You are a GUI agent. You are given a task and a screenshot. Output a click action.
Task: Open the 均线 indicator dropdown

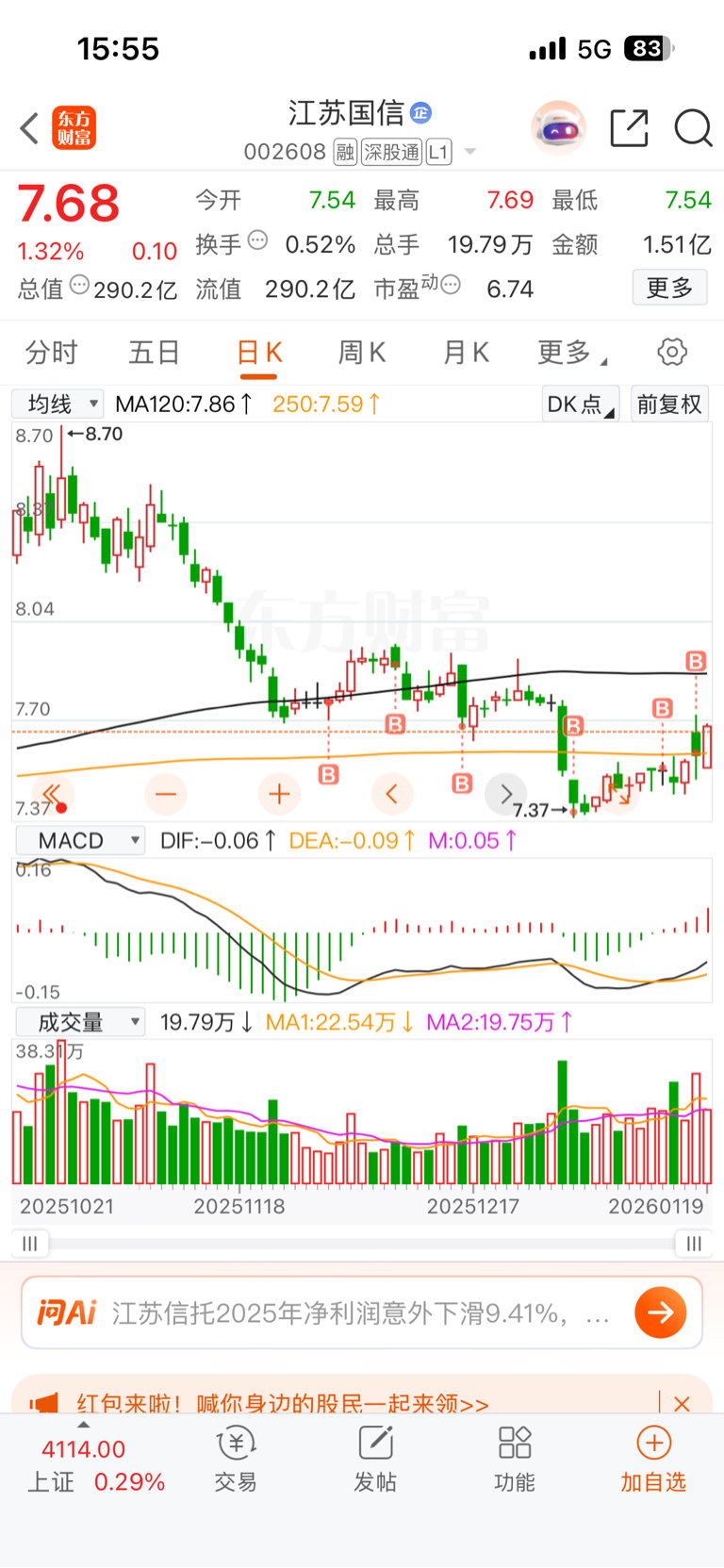pyautogui.click(x=58, y=404)
